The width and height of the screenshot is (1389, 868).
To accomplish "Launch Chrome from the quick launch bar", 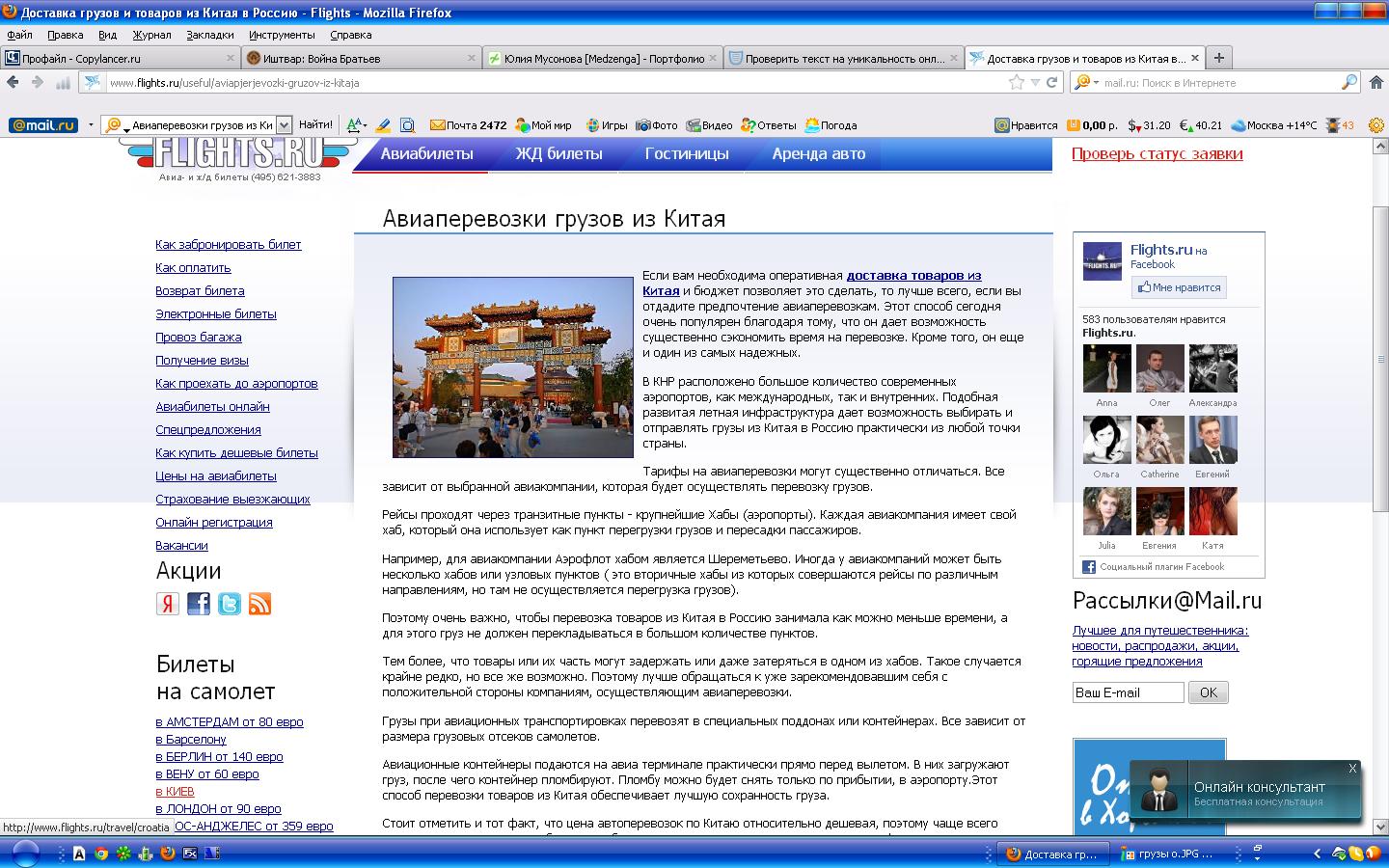I will 101,854.
